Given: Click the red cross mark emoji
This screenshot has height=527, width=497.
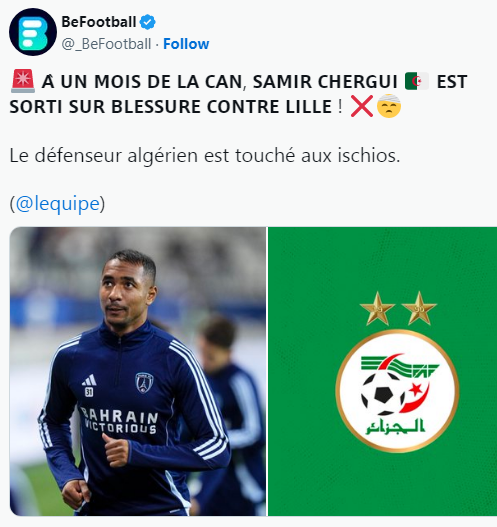Looking at the screenshot, I should pyautogui.click(x=362, y=106).
